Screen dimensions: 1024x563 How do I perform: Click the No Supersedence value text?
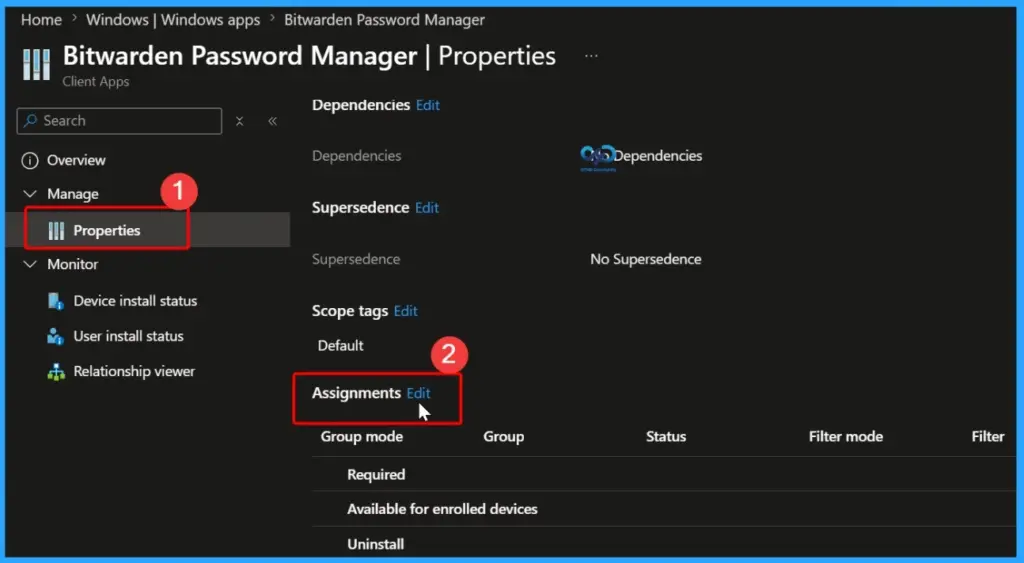point(646,259)
